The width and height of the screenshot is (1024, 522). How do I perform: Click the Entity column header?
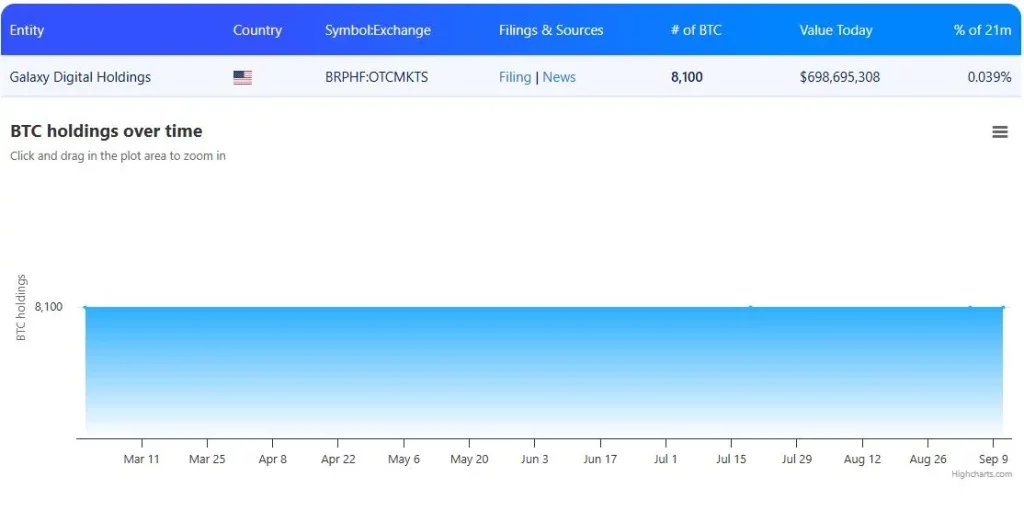(27, 30)
